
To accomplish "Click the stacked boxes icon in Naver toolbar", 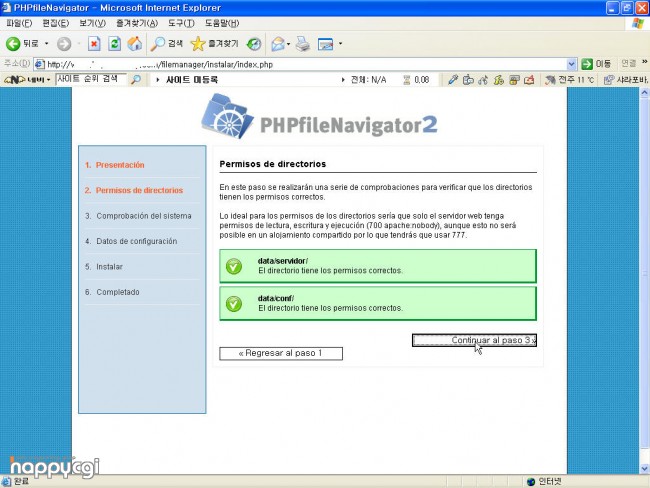I will (514, 80).
